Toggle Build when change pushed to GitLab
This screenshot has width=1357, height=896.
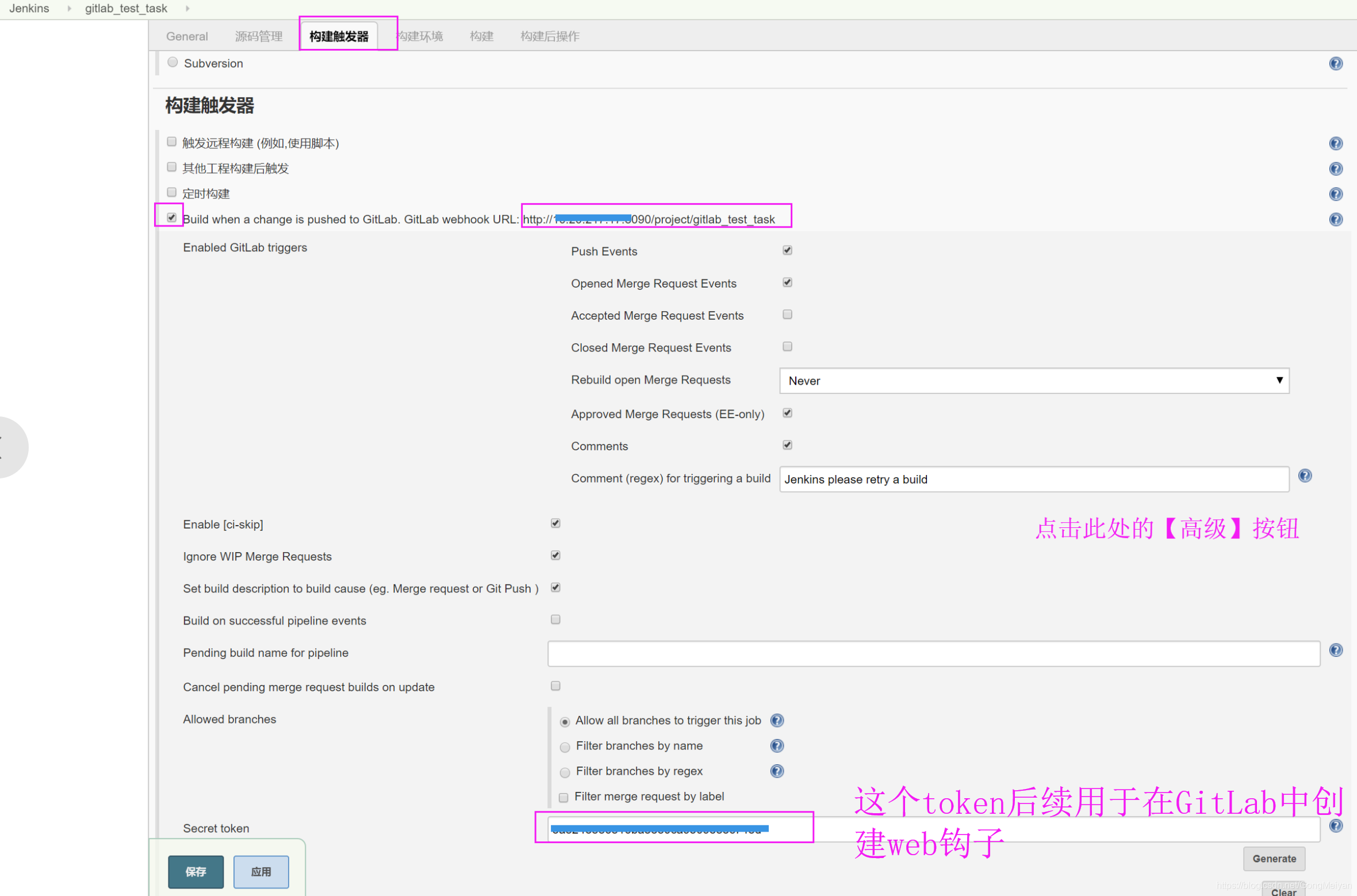point(171,217)
